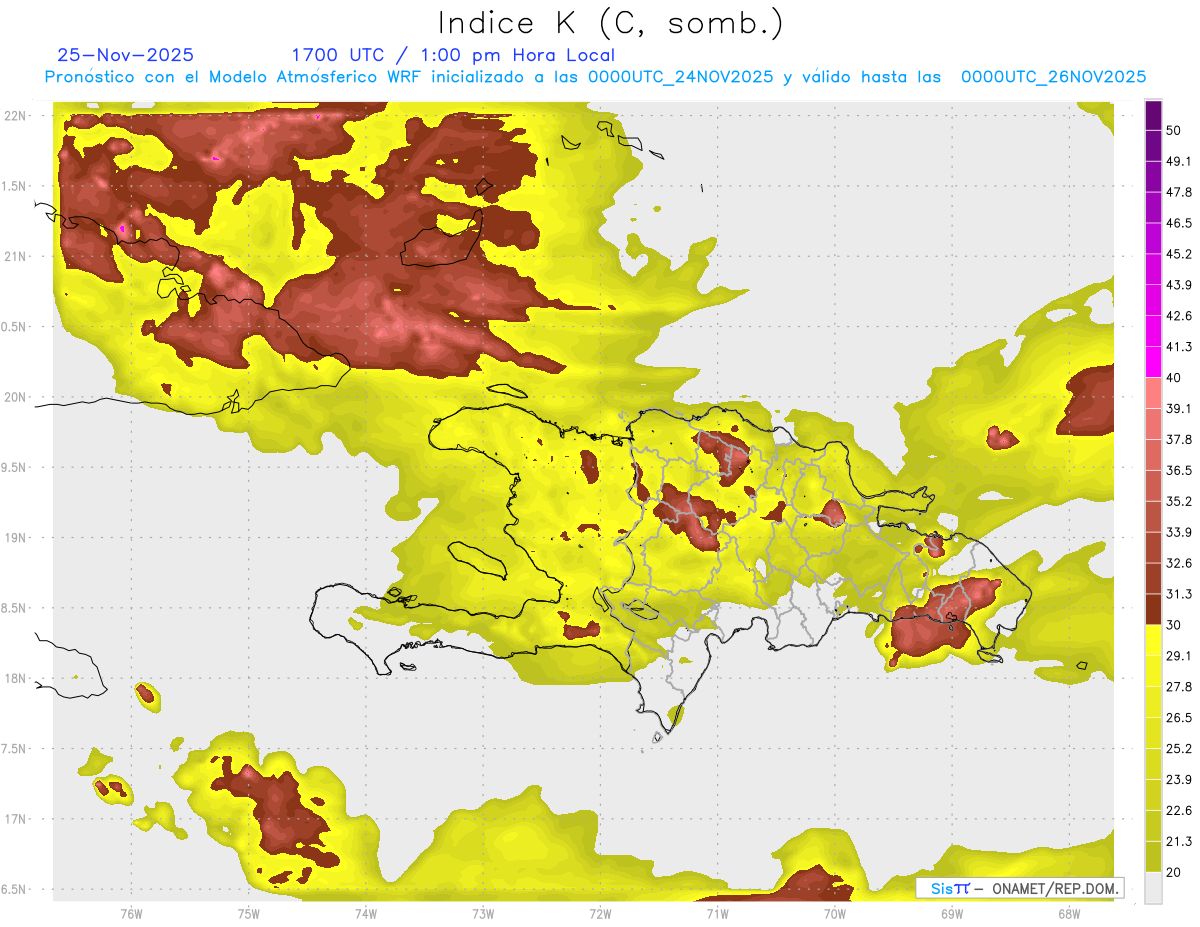Click the '19N' latitude axis label
This screenshot has width=1200, height=927.
coord(15,537)
